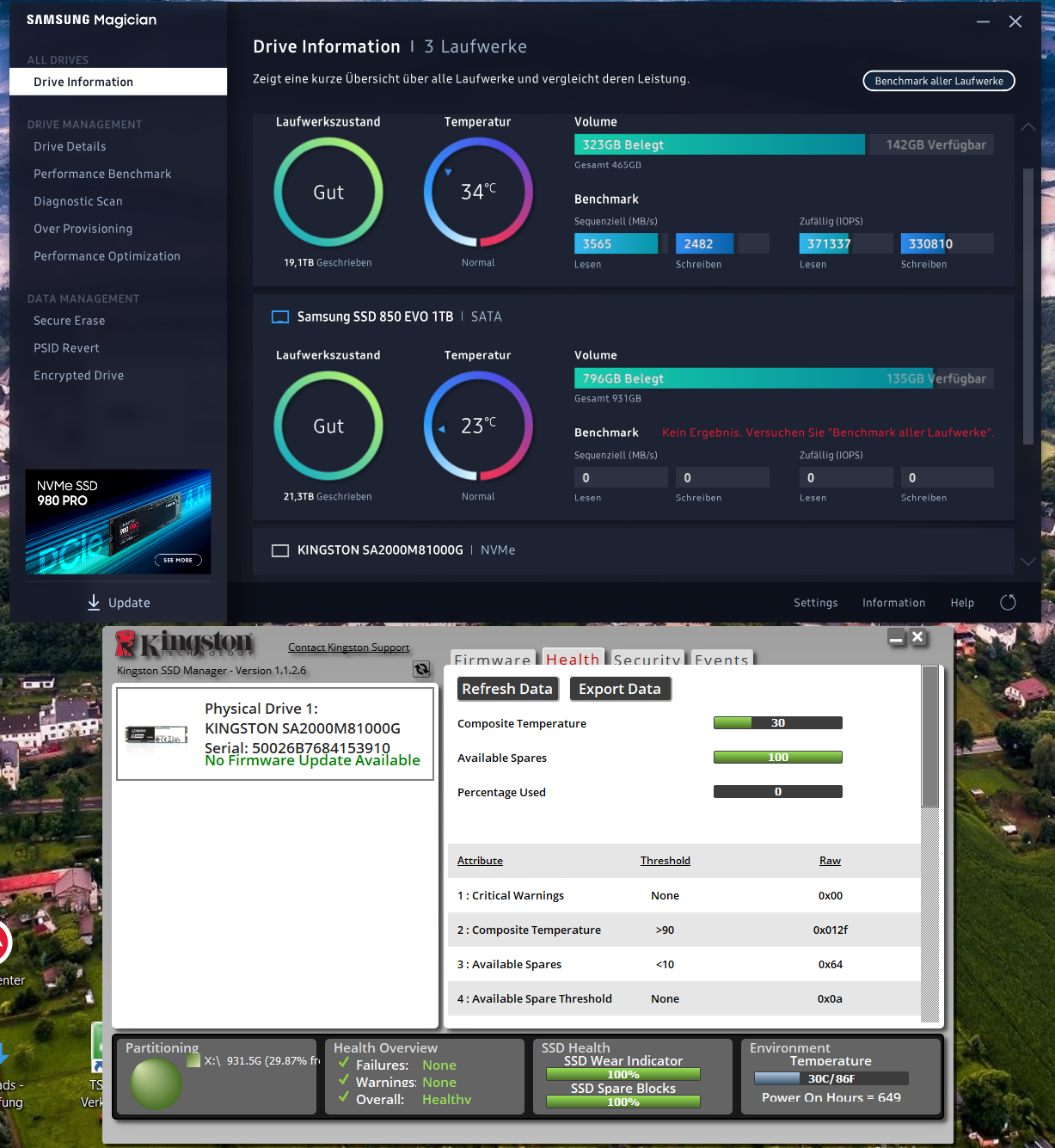Click Update in Samsung Magician sidebar
This screenshot has width=1055, height=1148.
119,603
